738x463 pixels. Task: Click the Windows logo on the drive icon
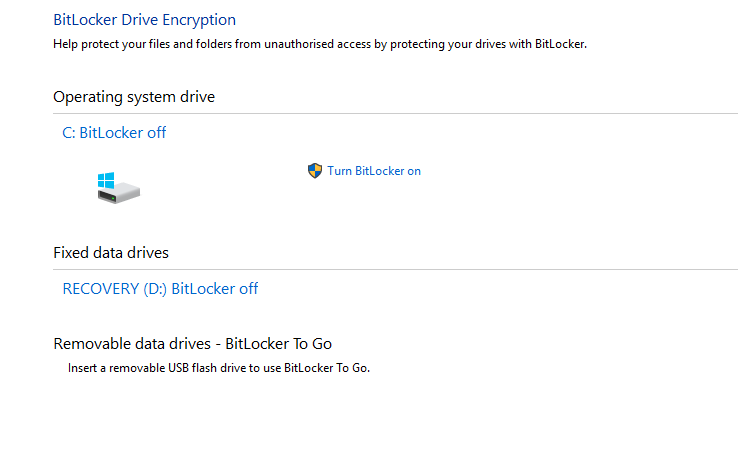(107, 181)
